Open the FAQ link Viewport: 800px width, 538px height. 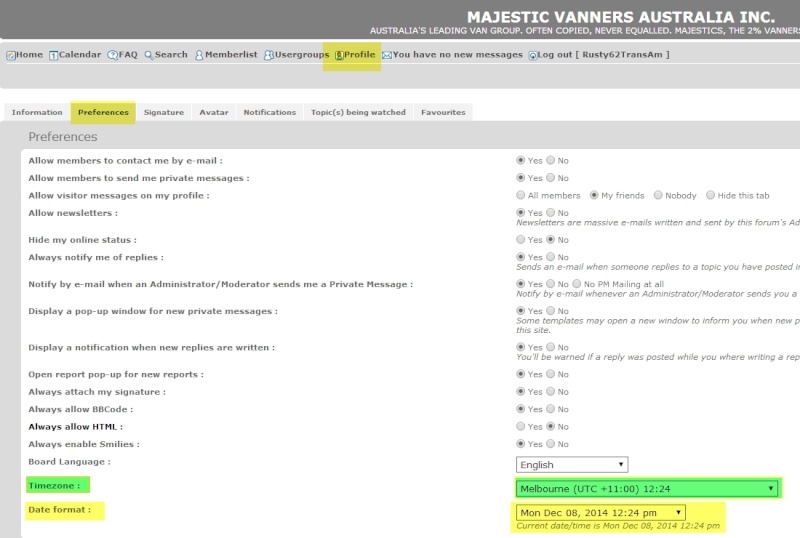[x=128, y=55]
